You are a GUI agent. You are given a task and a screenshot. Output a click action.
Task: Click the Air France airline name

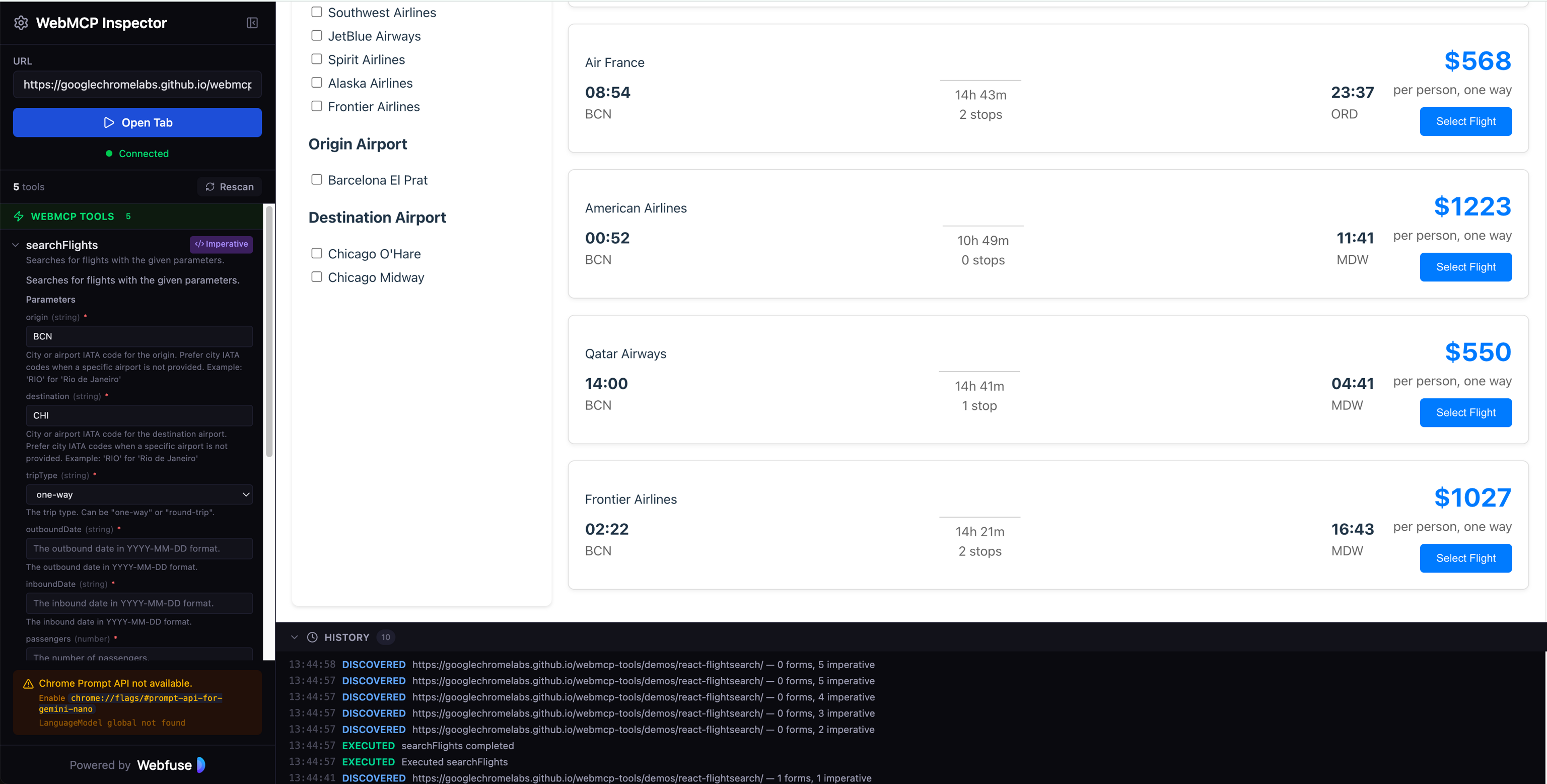(614, 62)
